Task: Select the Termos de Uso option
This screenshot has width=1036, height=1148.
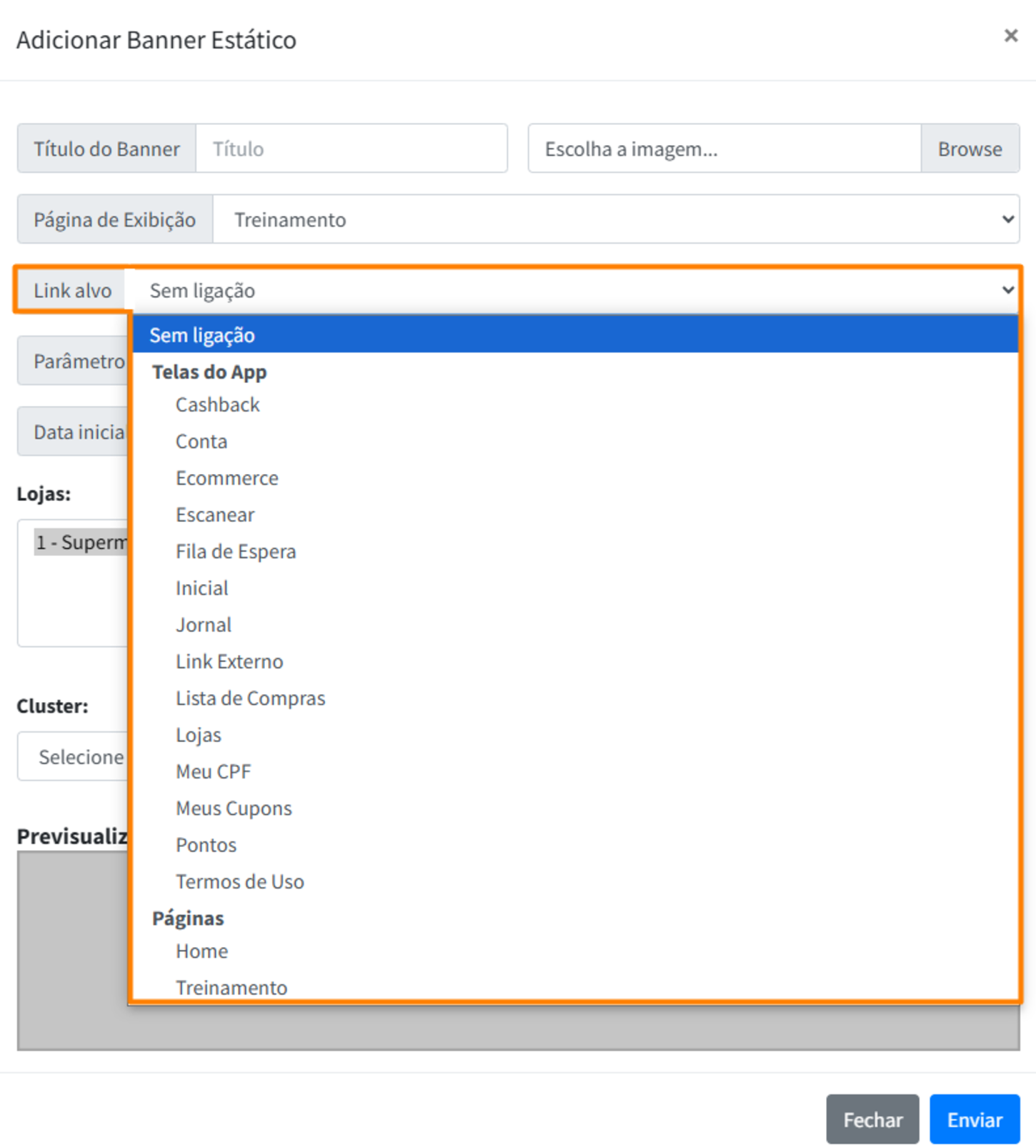Action: [x=240, y=881]
